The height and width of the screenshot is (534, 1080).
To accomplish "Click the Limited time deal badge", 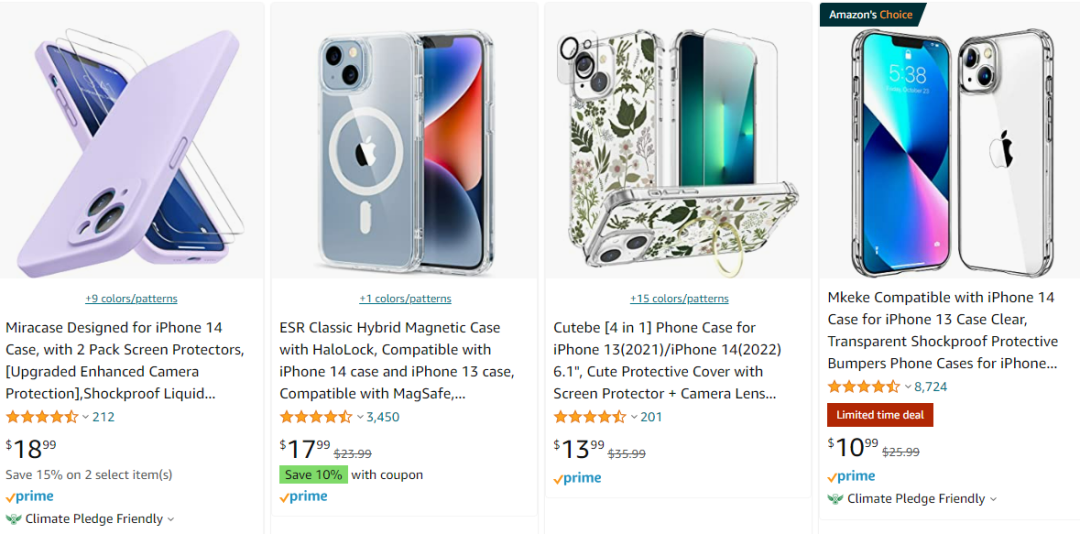I will tap(880, 415).
